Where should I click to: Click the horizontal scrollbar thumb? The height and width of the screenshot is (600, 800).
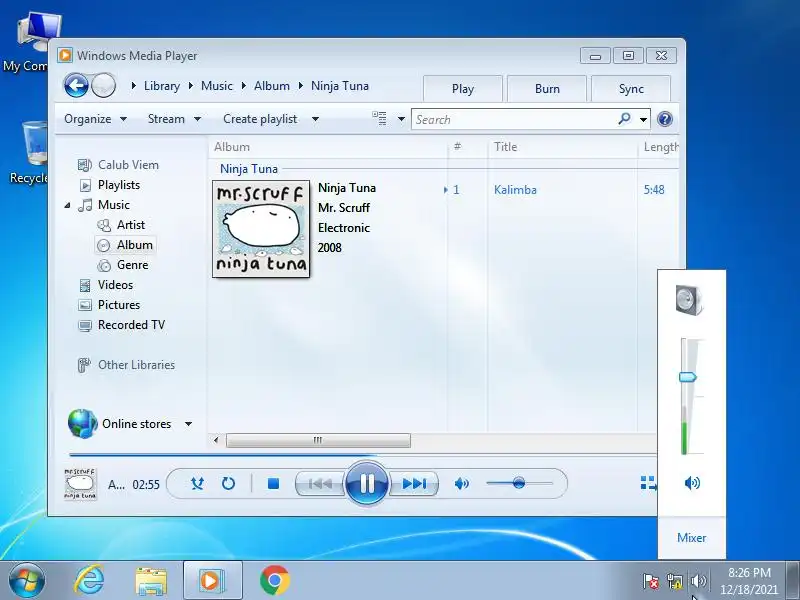318,440
